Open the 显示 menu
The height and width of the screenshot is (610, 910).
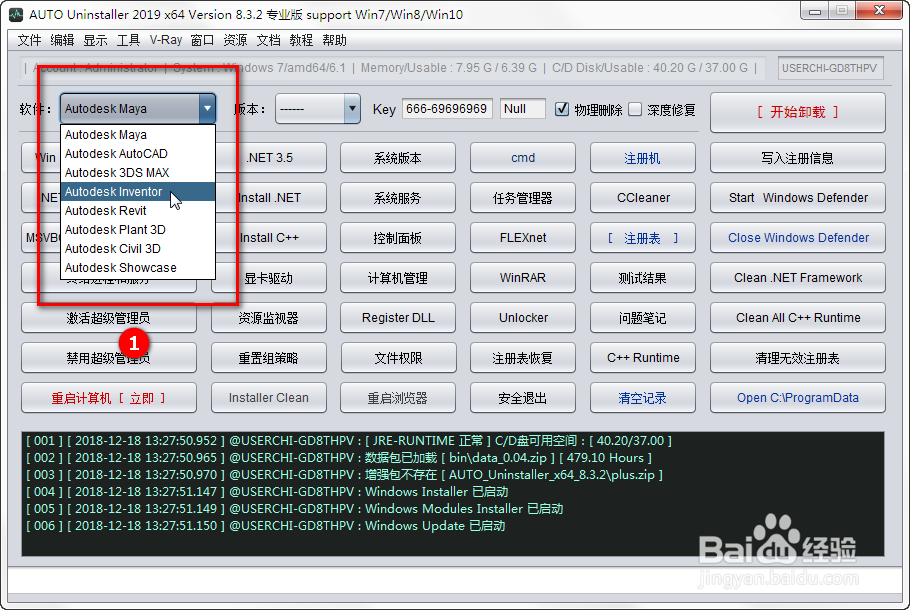click(95, 40)
